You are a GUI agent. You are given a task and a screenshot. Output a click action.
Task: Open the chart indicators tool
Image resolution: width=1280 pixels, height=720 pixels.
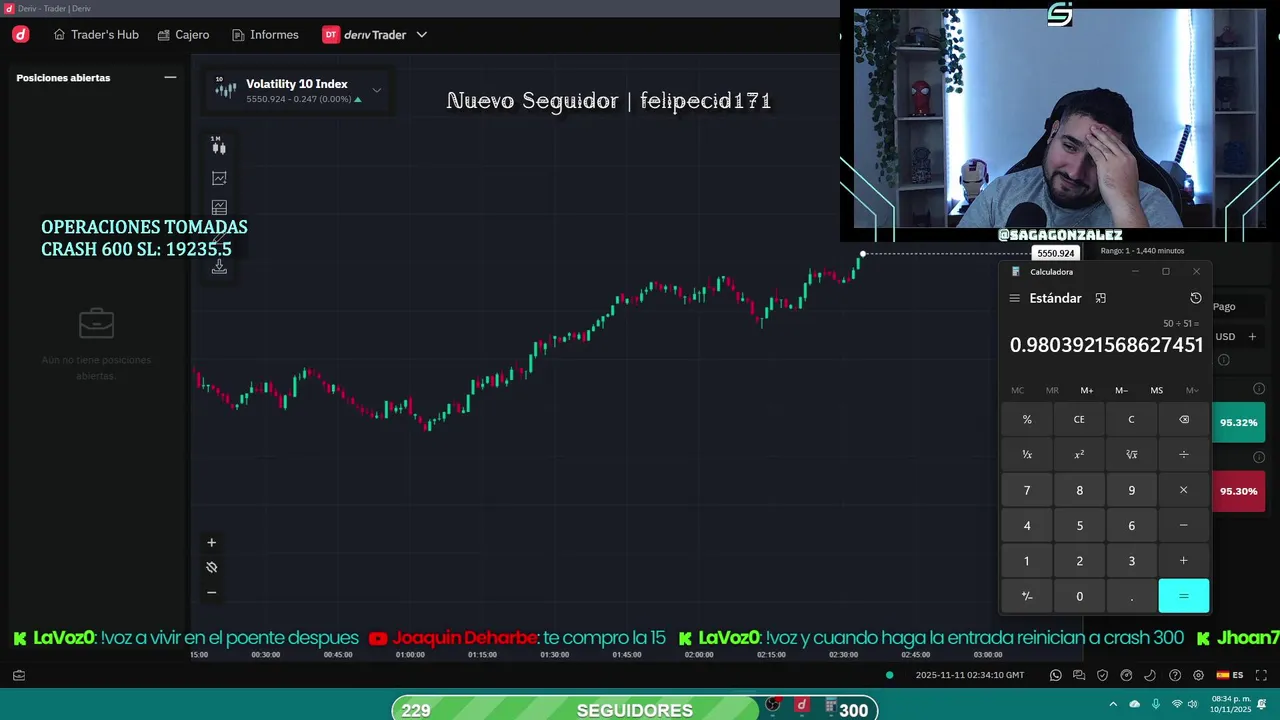click(x=219, y=178)
